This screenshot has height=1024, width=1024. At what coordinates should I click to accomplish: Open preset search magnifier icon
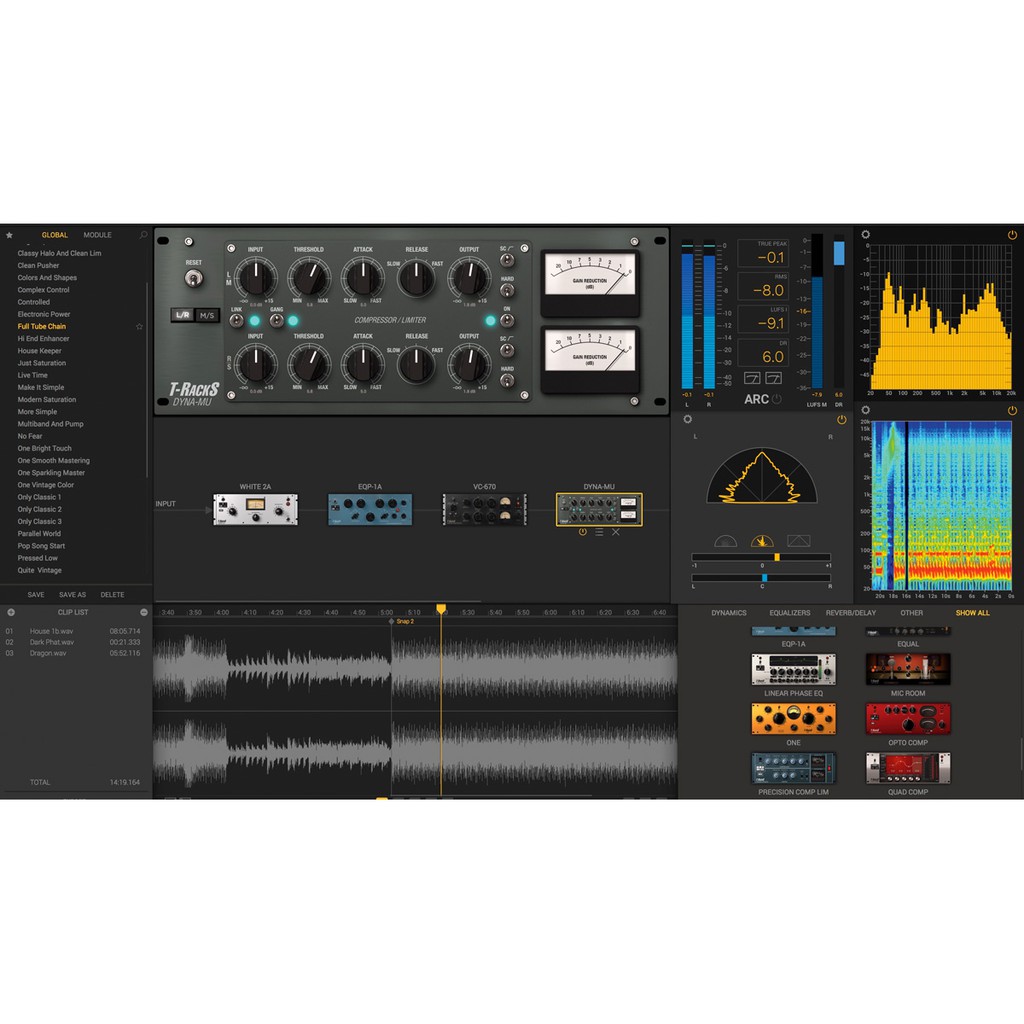click(144, 235)
